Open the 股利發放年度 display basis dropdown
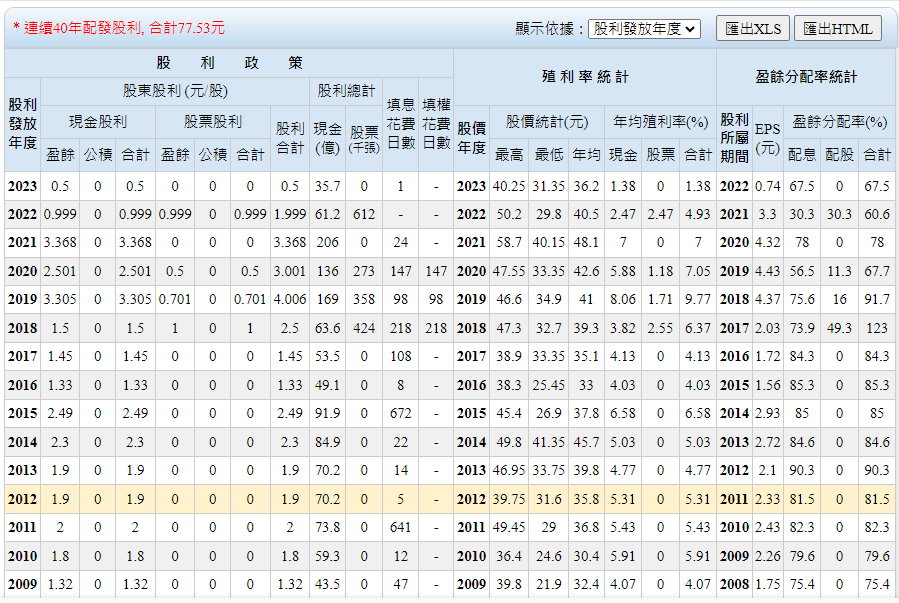This screenshot has height=603, width=899. (644, 29)
